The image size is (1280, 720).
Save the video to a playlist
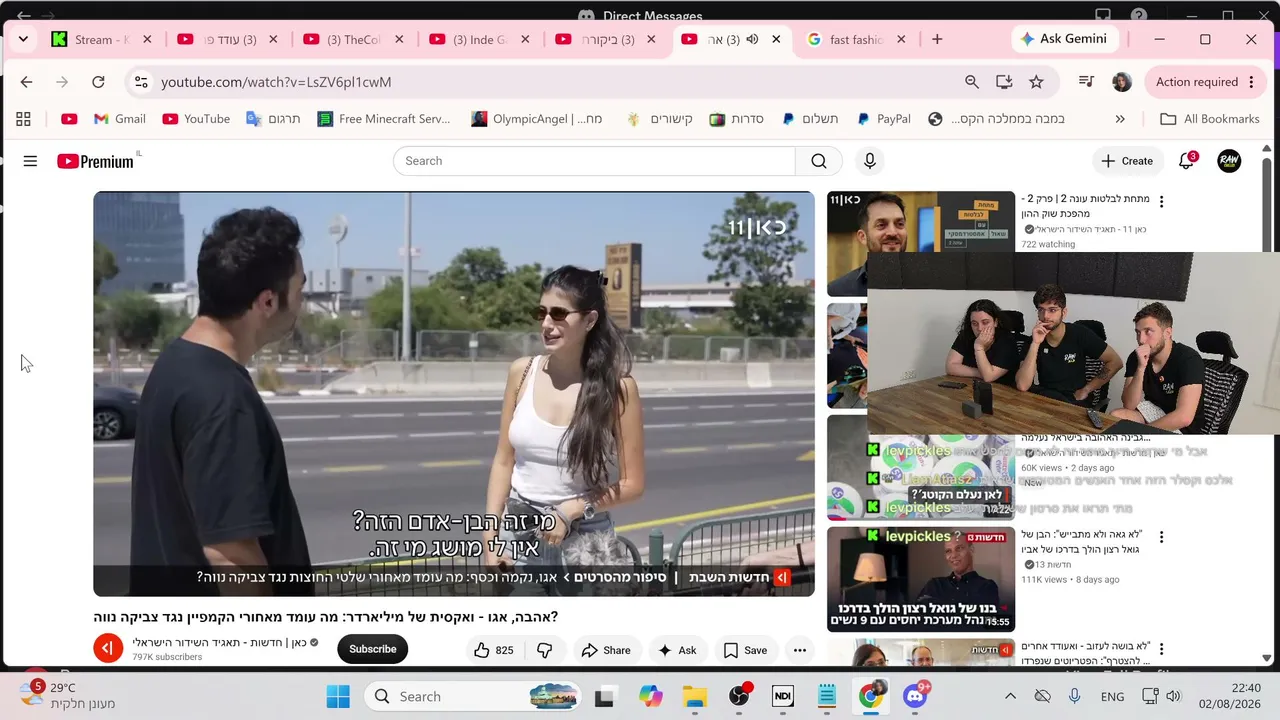745,650
